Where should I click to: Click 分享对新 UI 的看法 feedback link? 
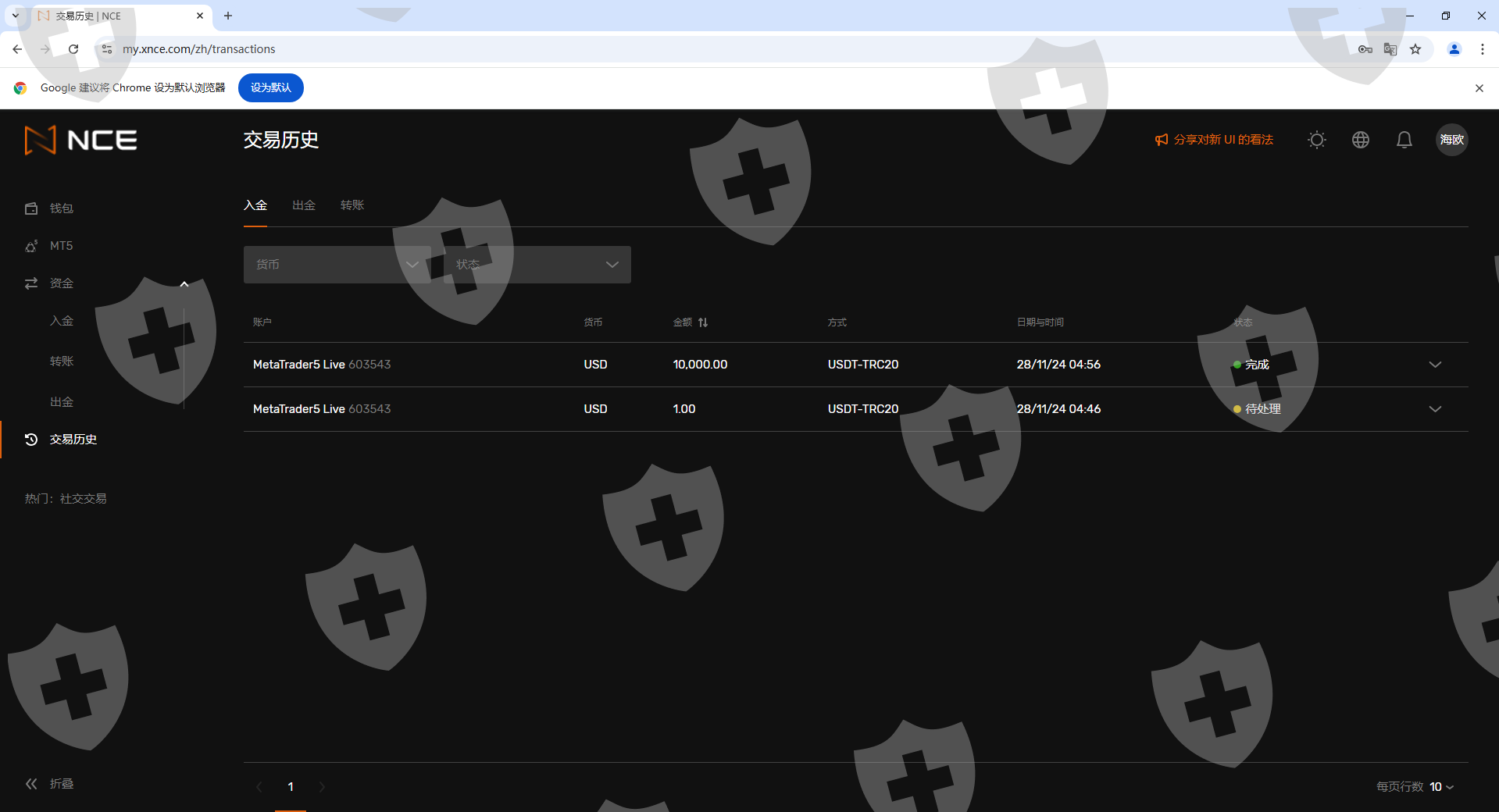click(x=1214, y=140)
